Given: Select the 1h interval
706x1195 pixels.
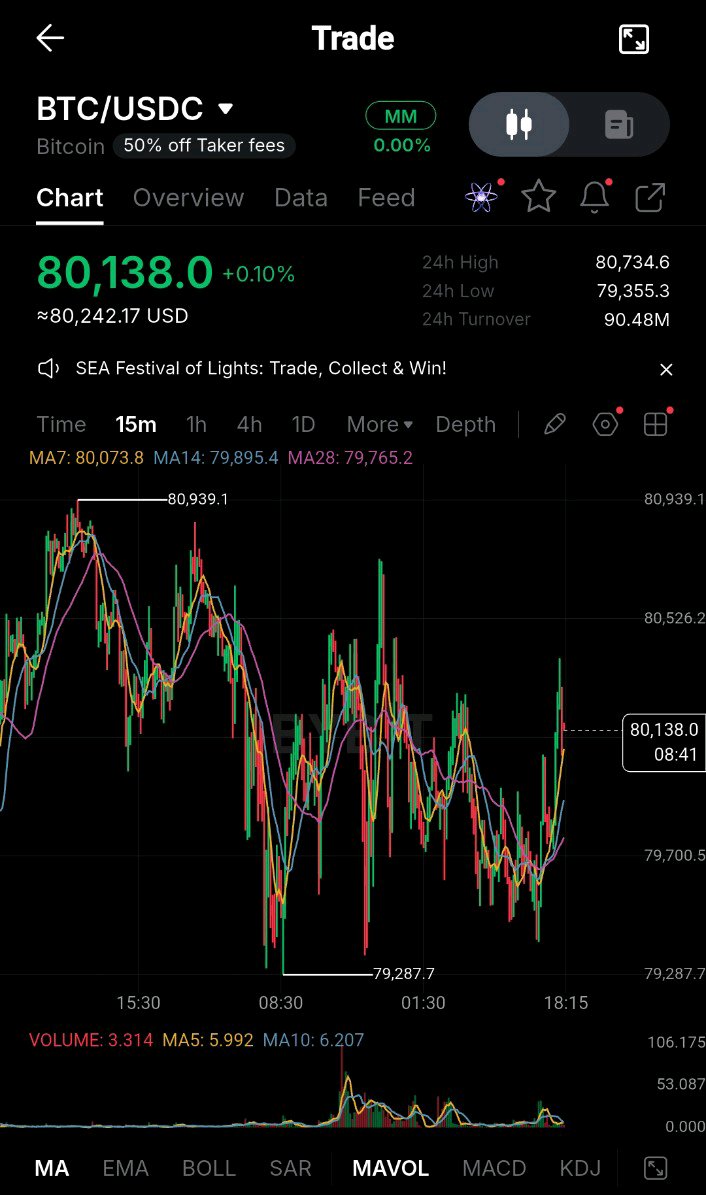Looking at the screenshot, I should pyautogui.click(x=196, y=424).
